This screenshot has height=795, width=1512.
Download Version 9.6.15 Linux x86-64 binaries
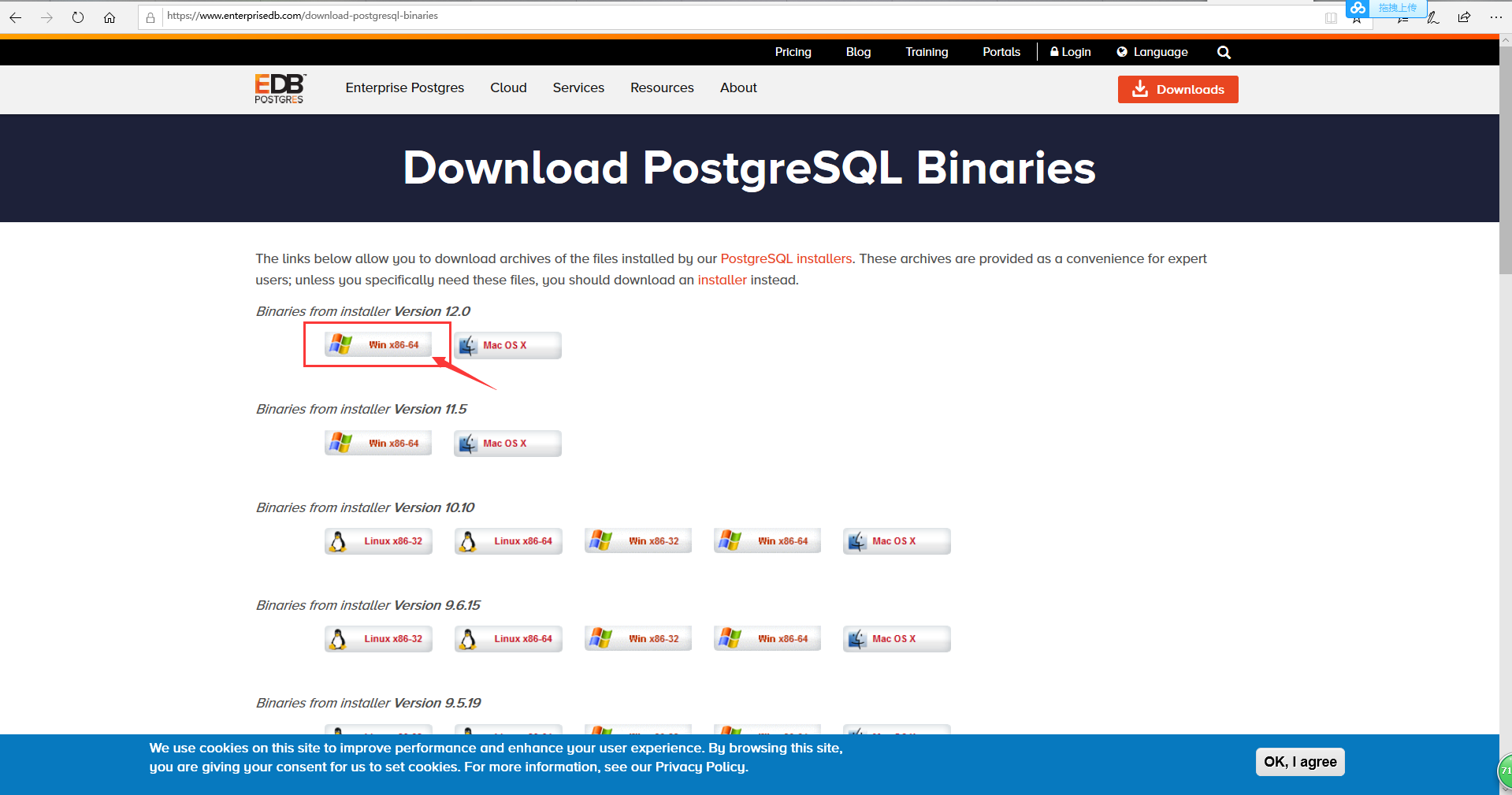508,639
